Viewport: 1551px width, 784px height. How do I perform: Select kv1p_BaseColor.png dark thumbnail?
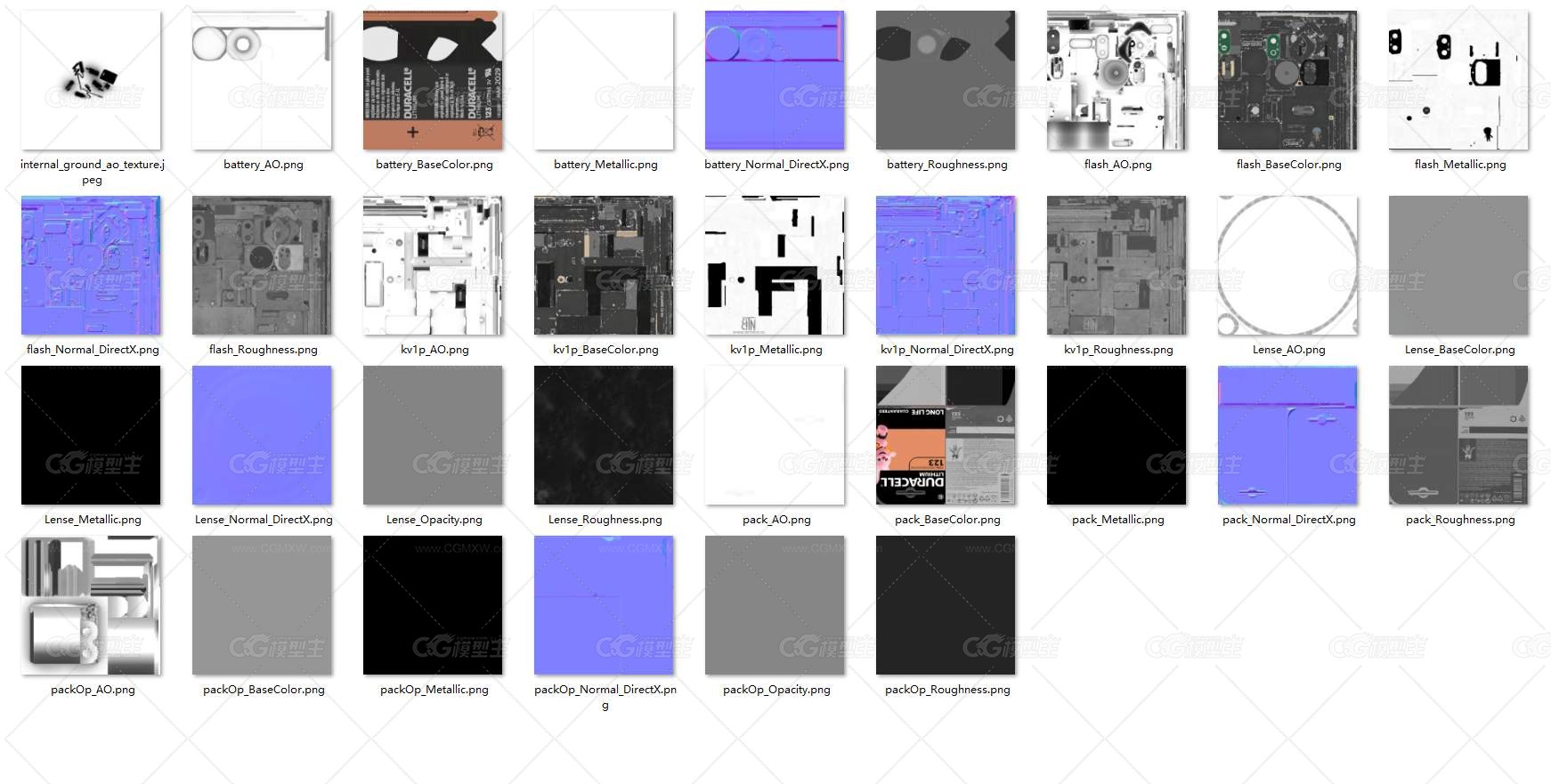pos(604,265)
